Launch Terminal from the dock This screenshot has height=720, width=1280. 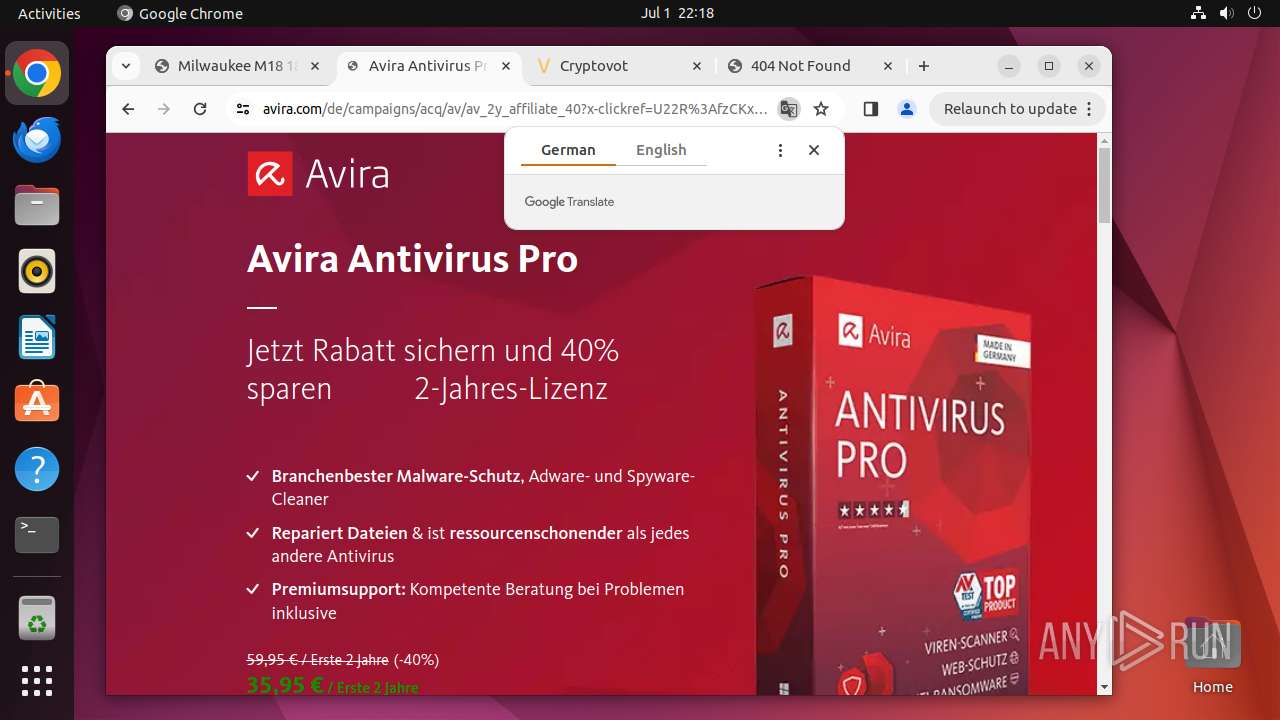click(37, 535)
